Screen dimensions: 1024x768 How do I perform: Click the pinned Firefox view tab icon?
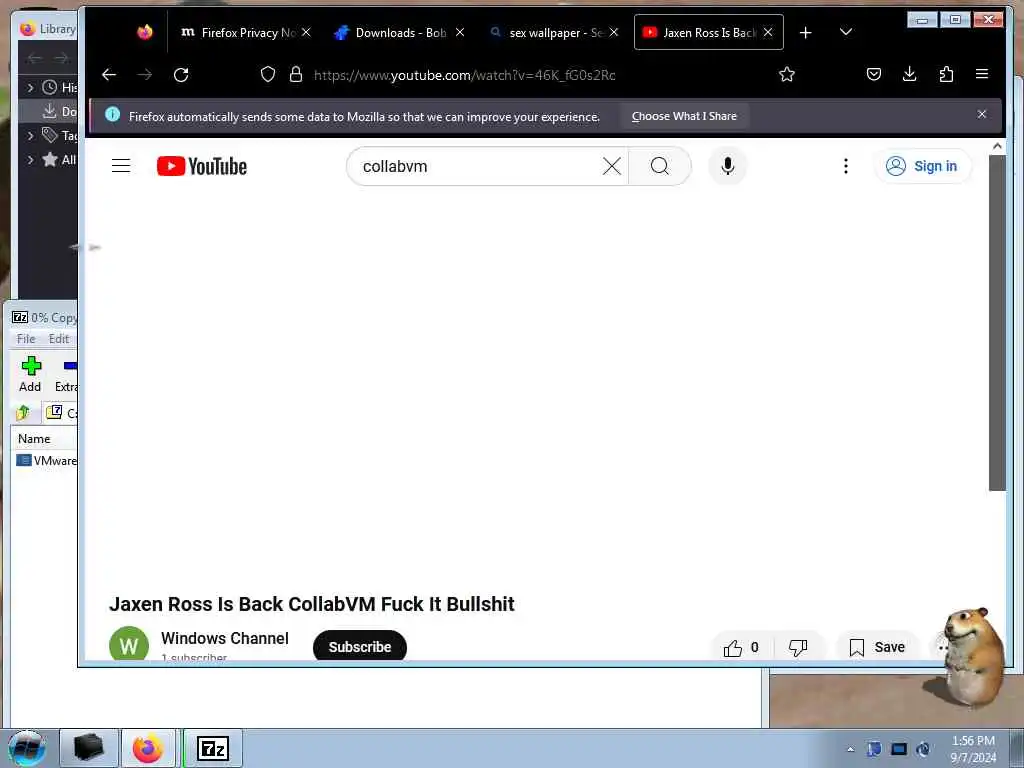pyautogui.click(x=145, y=32)
